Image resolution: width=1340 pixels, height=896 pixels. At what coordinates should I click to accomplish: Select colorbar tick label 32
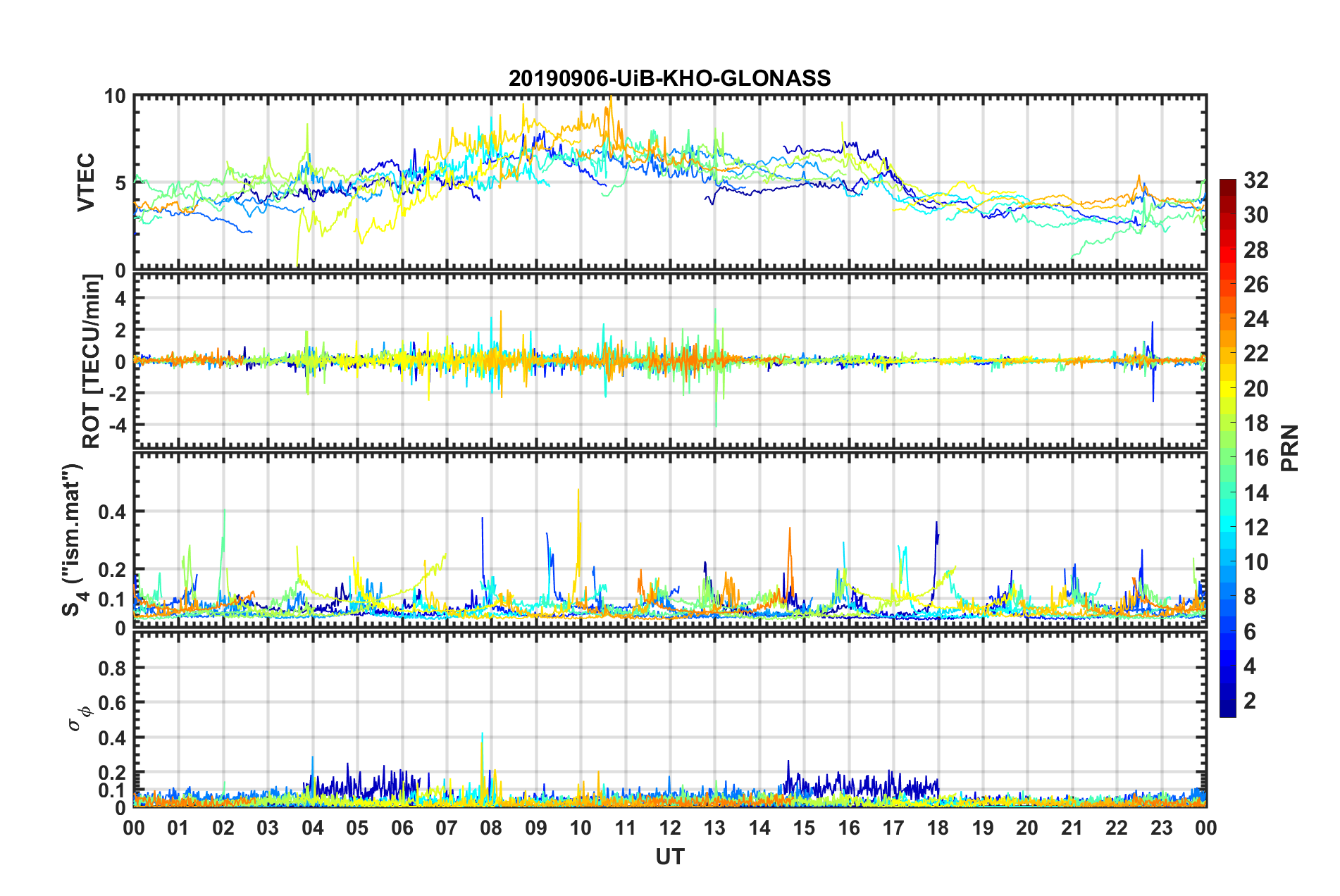click(x=1255, y=180)
